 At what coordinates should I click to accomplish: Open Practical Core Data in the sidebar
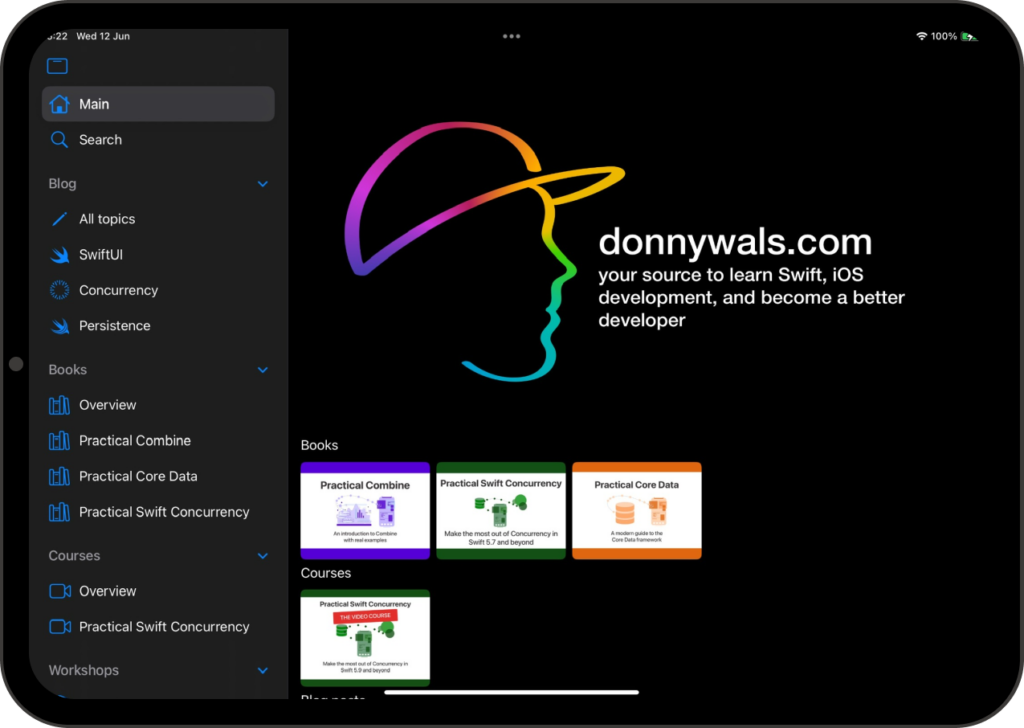coord(158,477)
